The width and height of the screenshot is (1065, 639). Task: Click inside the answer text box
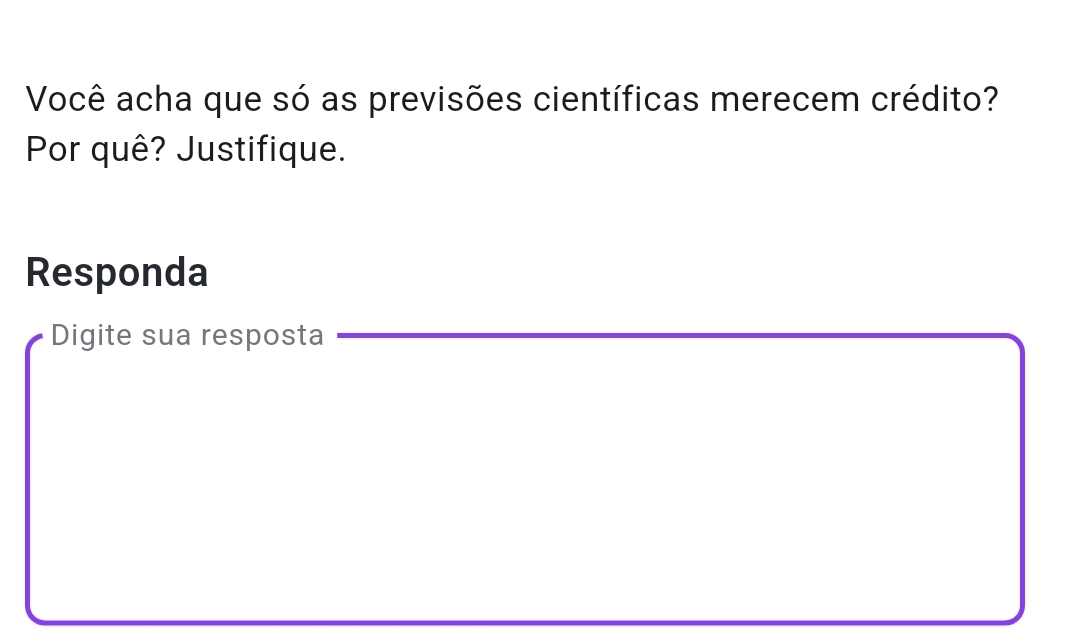[525, 480]
